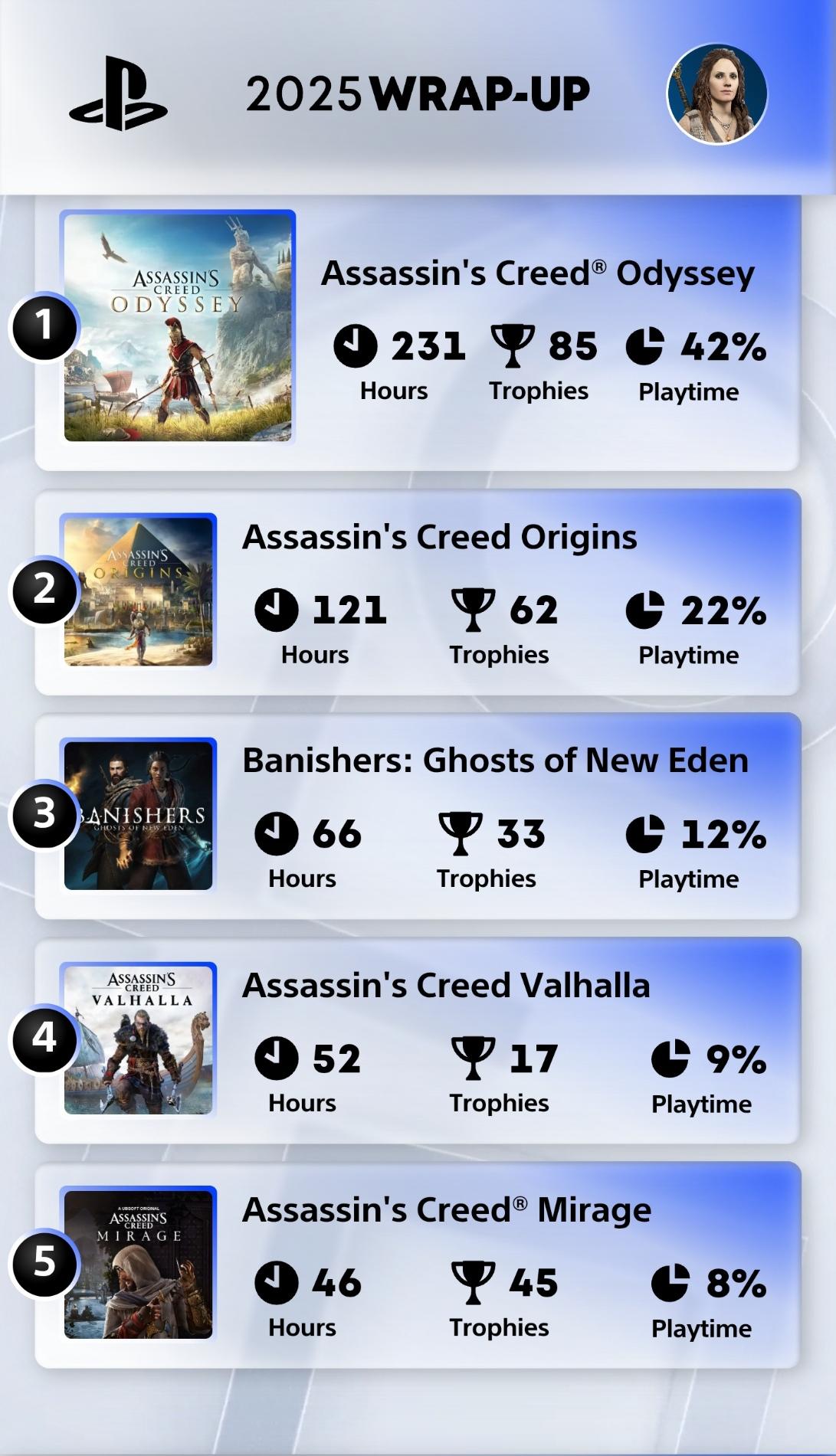This screenshot has width=836, height=1456.
Task: Open the Assassin's Creed Valhalla cover image
Action: (139, 1040)
